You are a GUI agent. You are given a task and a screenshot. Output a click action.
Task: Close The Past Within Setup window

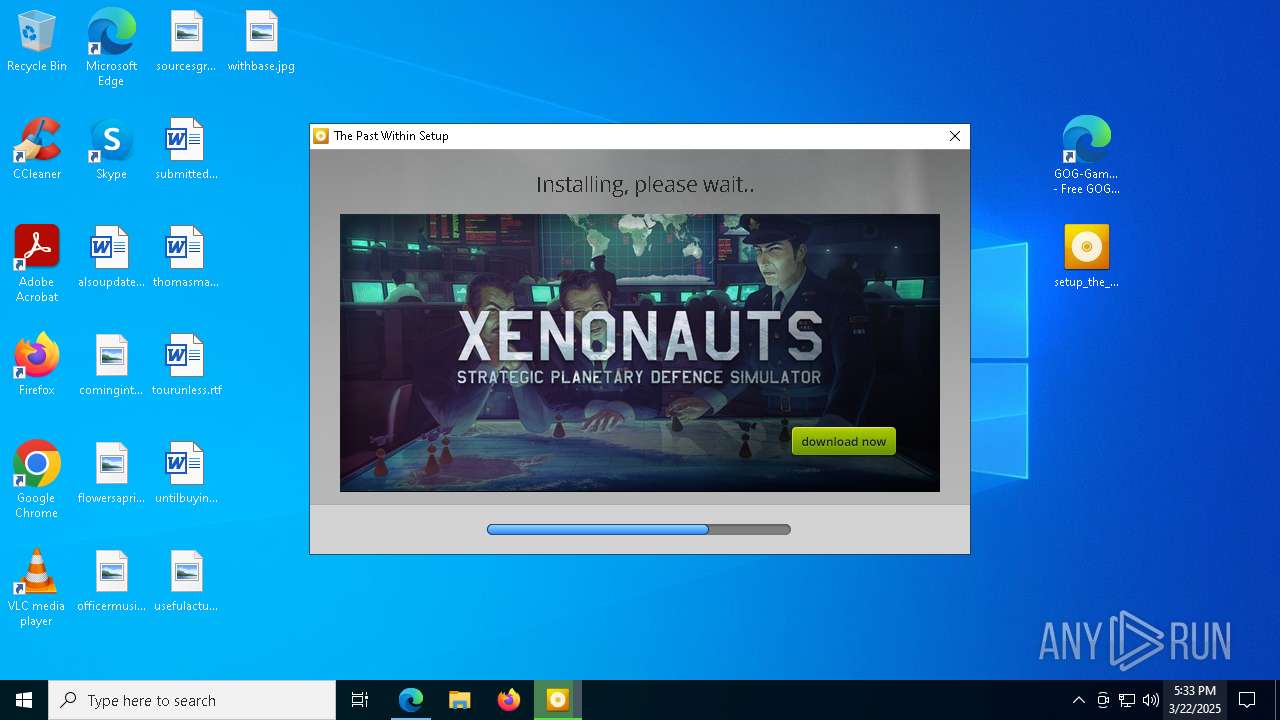point(954,136)
